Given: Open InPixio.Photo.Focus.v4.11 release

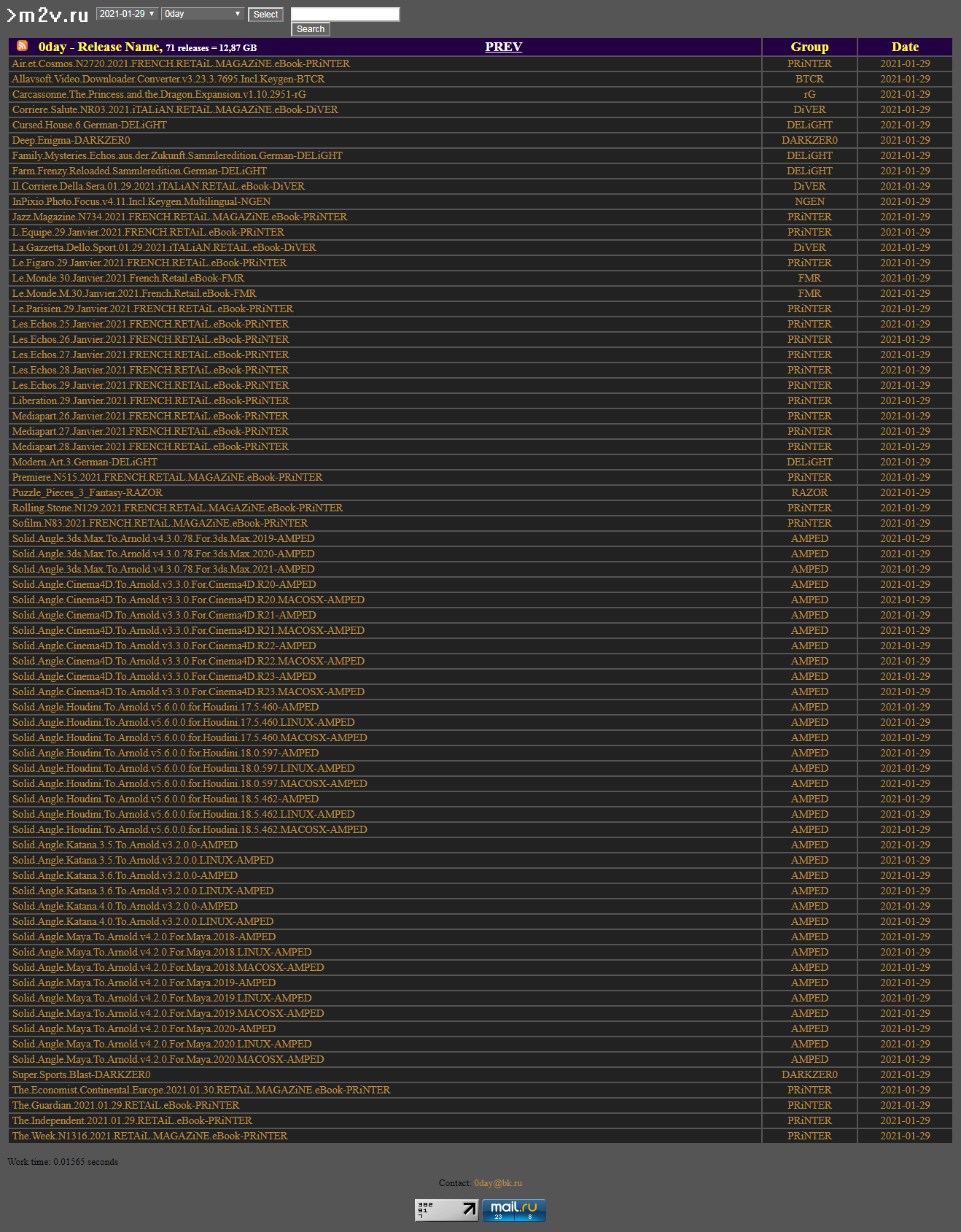Looking at the screenshot, I should pyautogui.click(x=141, y=201).
